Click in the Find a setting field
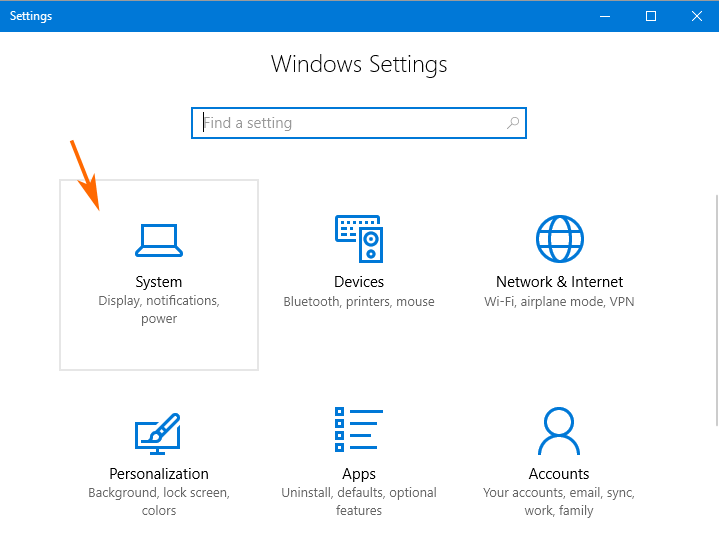The image size is (719, 549). tap(350, 124)
